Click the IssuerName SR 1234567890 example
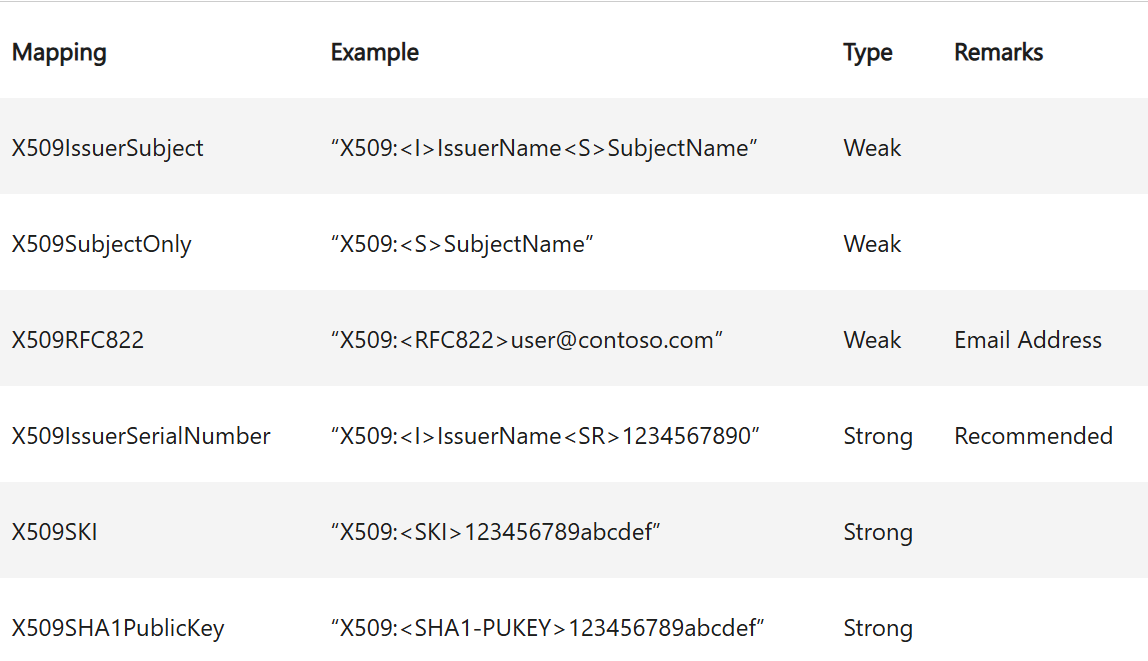The width and height of the screenshot is (1148, 661). [546, 436]
